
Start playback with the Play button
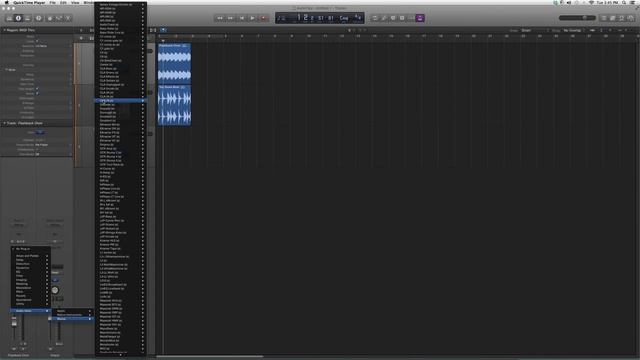pos(253,18)
